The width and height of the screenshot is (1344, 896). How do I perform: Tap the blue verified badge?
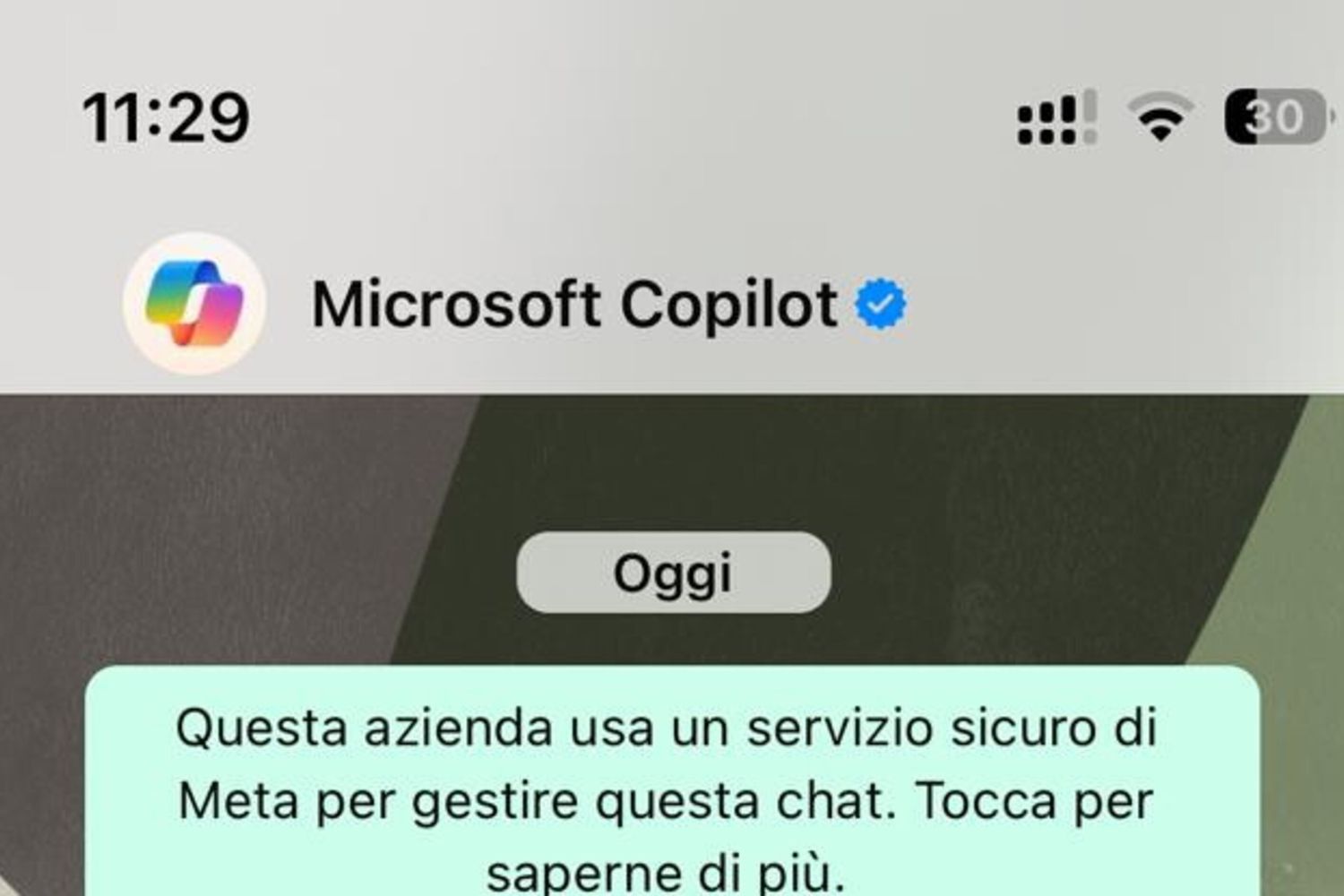[x=881, y=305]
